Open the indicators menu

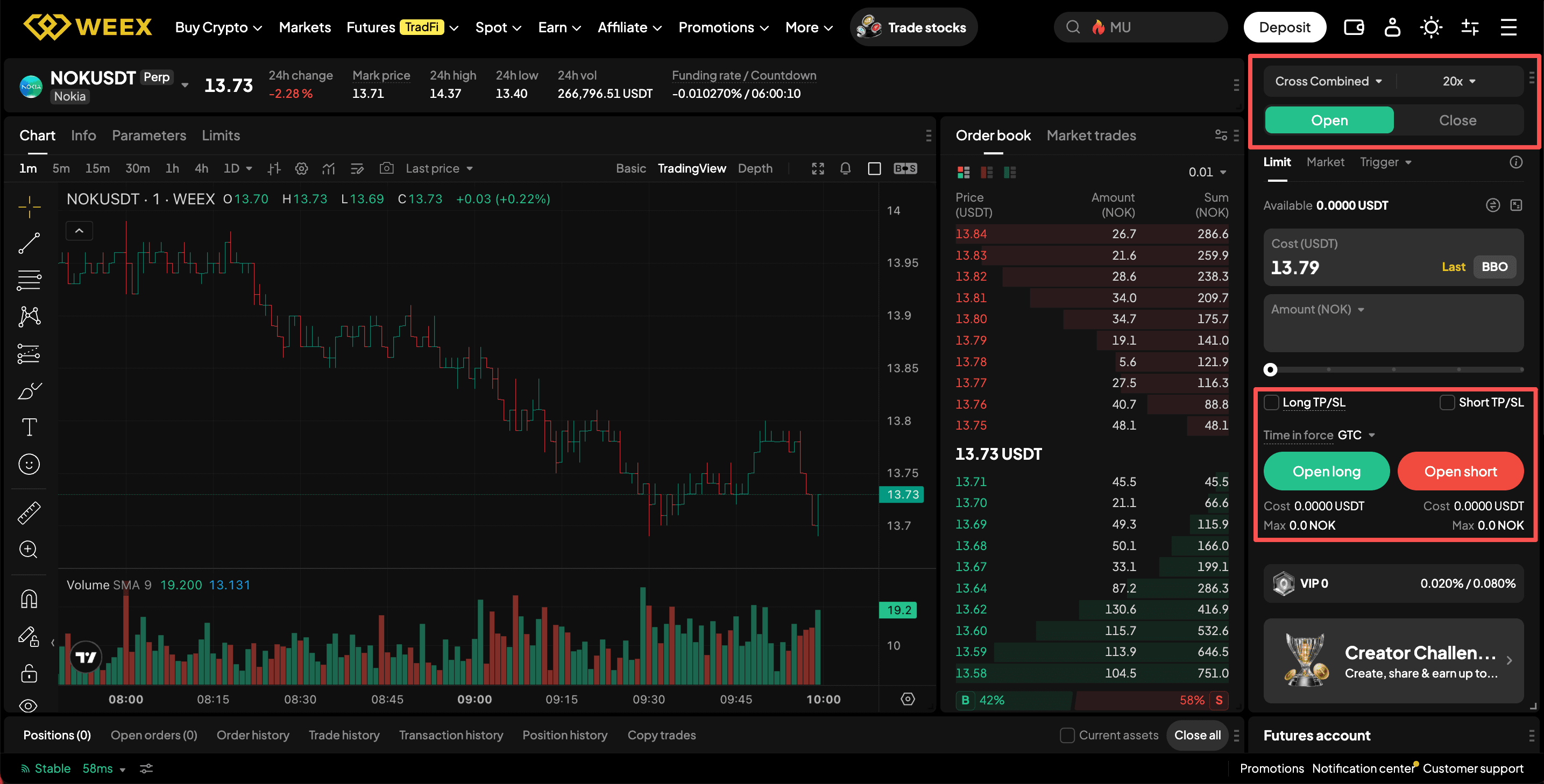[329, 169]
